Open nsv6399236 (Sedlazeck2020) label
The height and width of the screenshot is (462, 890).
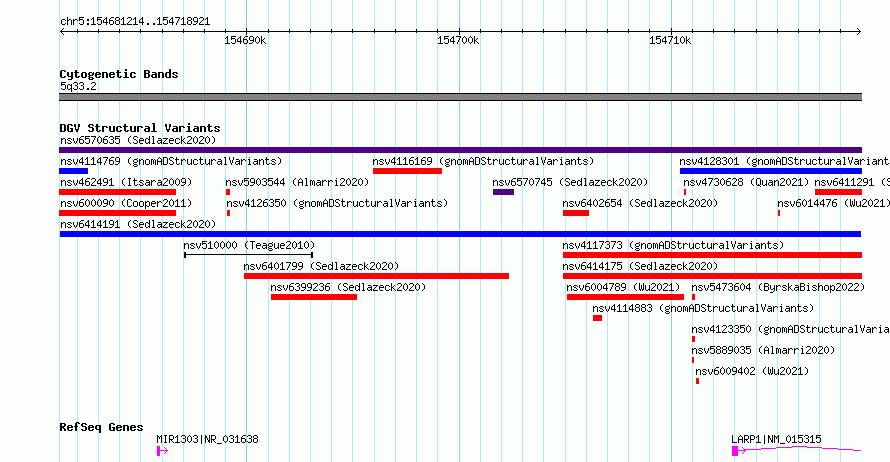pyautogui.click(x=348, y=287)
